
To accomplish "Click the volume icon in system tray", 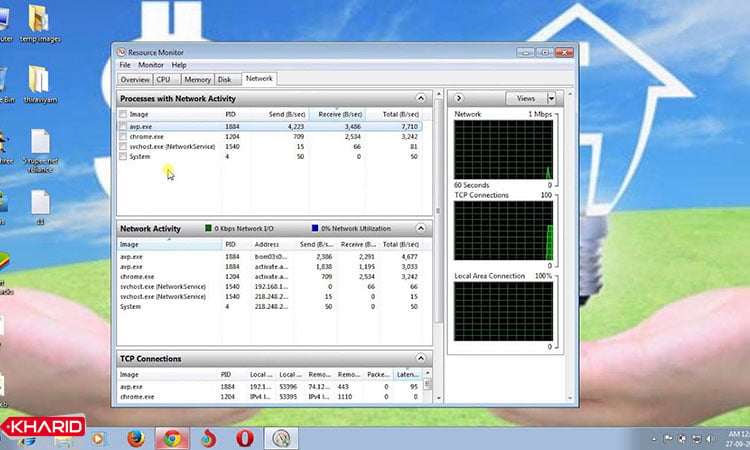I will (x=710, y=439).
